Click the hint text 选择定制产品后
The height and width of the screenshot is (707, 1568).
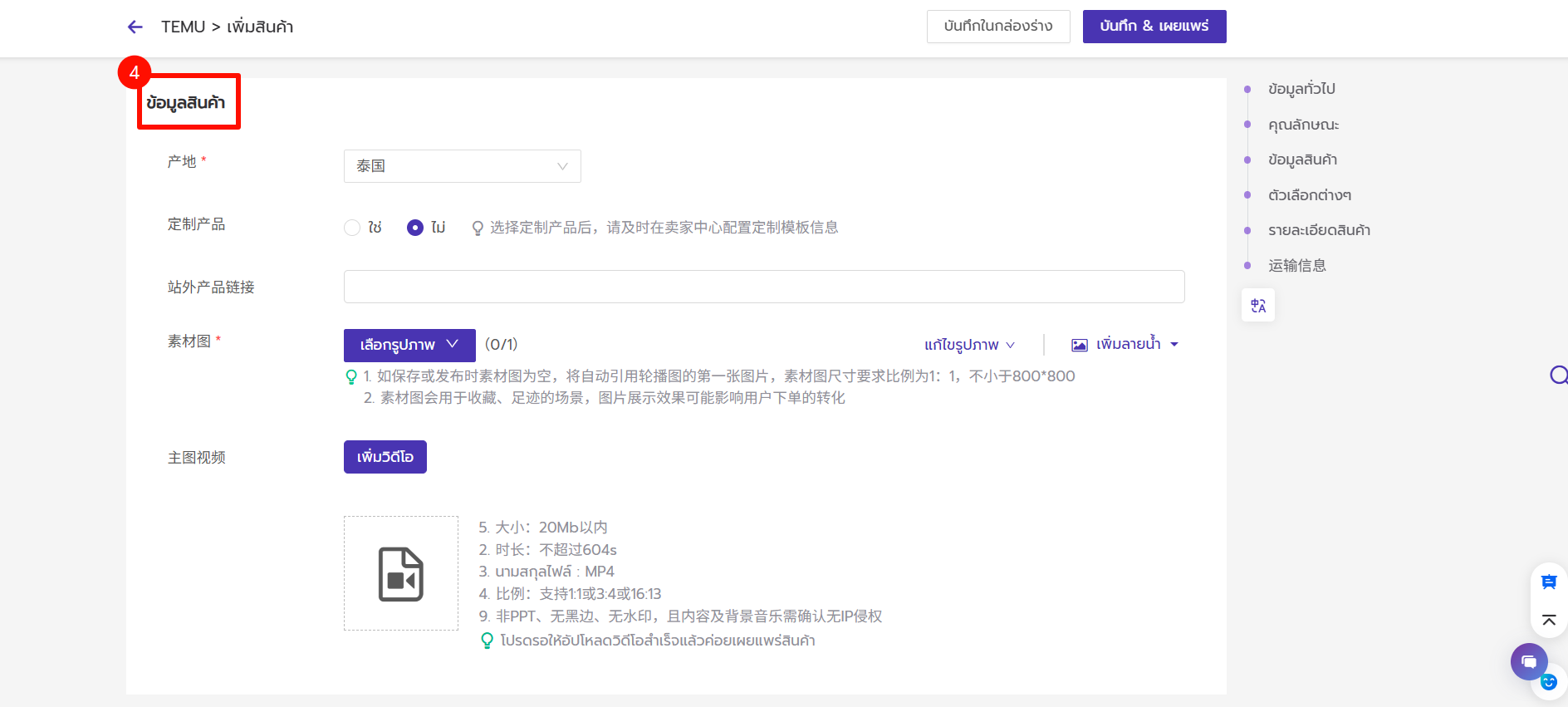coord(664,228)
